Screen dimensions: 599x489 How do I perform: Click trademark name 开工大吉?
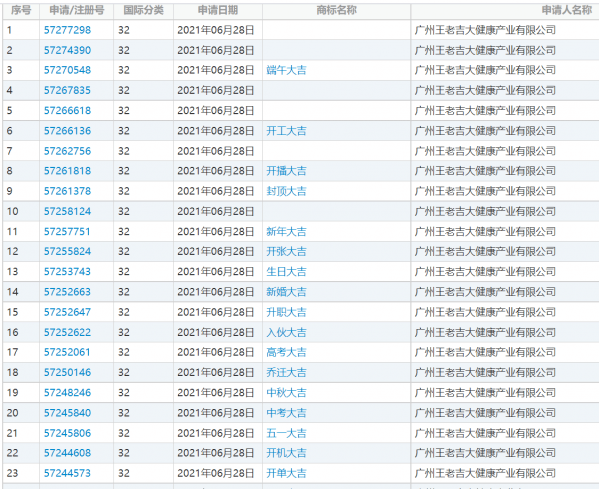[x=286, y=131]
